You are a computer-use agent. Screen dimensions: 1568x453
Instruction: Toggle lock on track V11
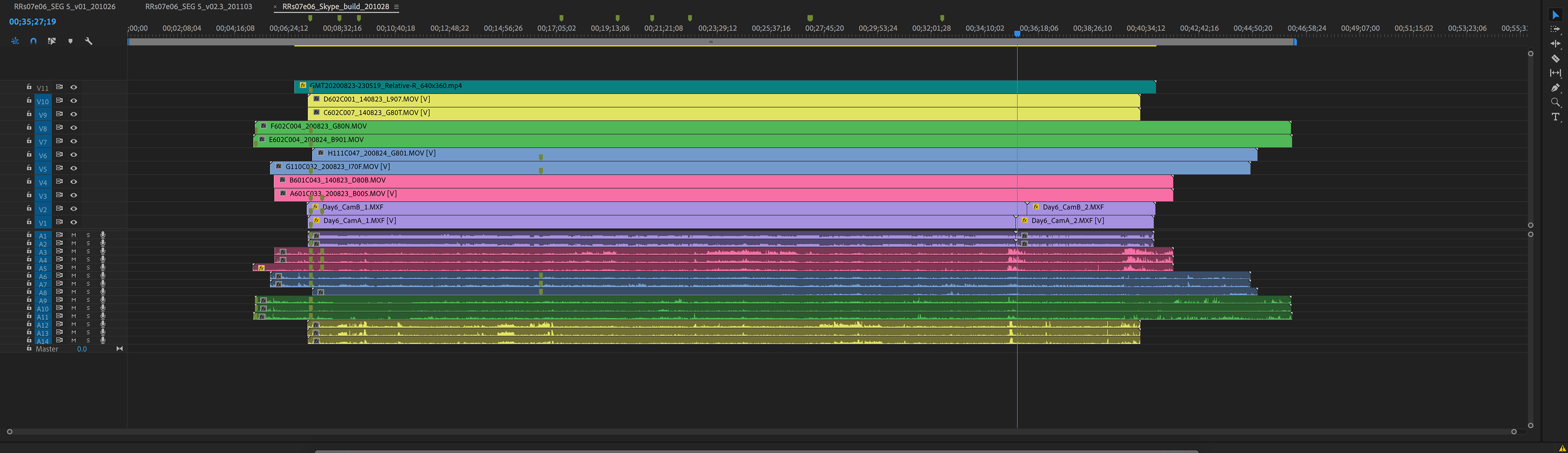coord(29,87)
